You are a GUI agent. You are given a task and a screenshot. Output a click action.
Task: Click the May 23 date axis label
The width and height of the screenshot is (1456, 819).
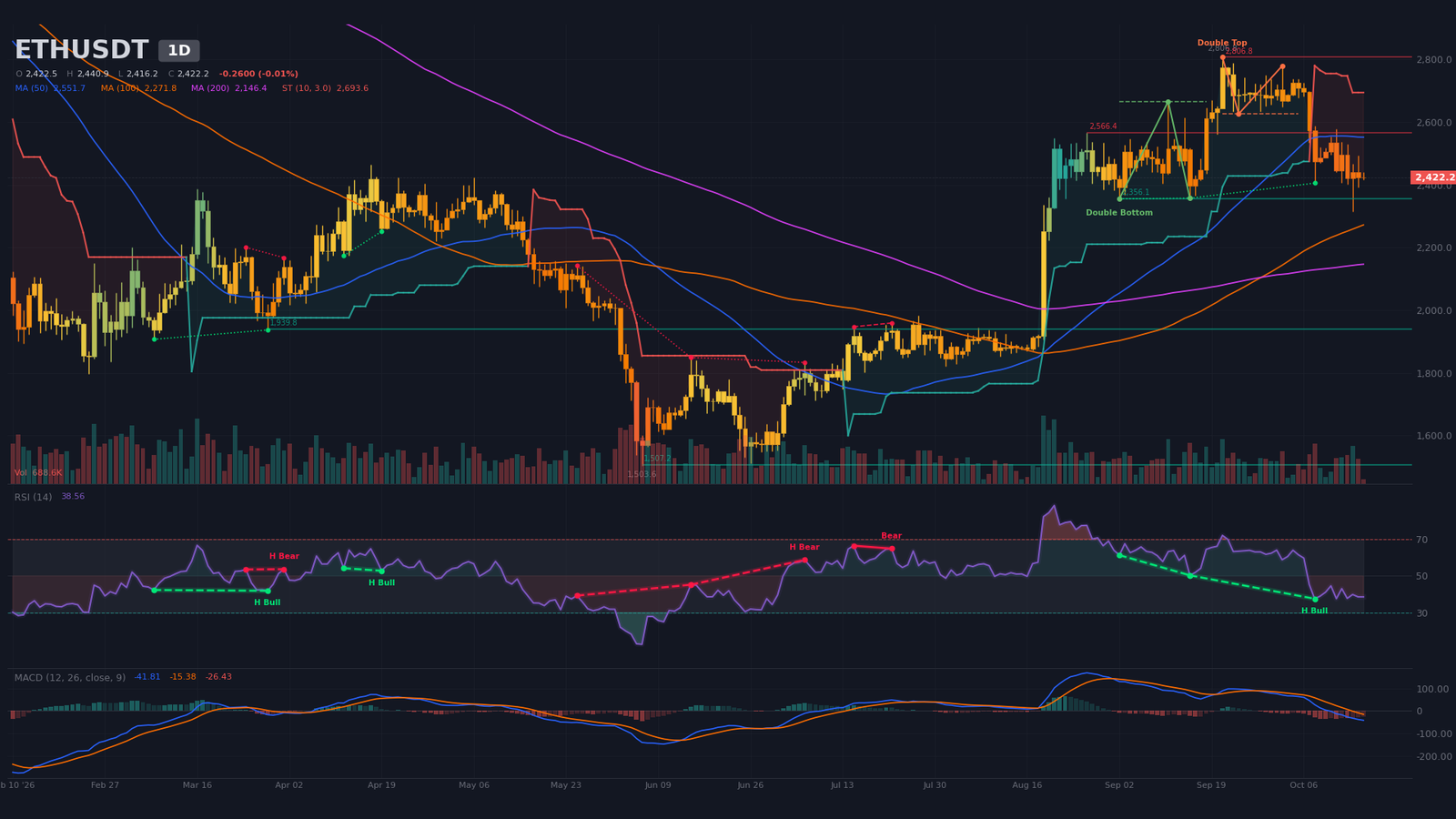point(566,785)
